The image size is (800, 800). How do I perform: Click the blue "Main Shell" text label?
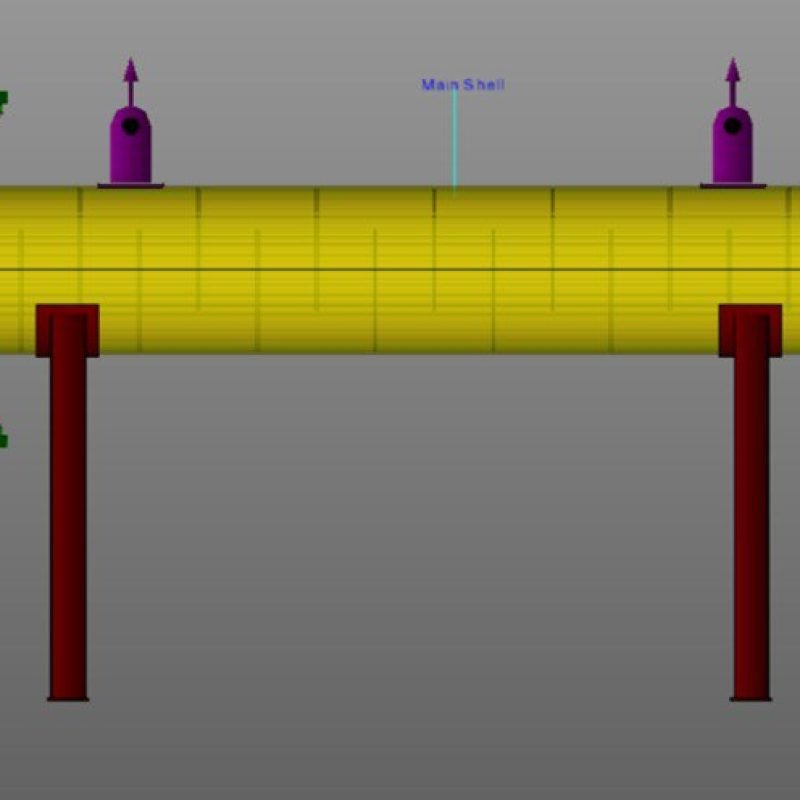point(463,85)
